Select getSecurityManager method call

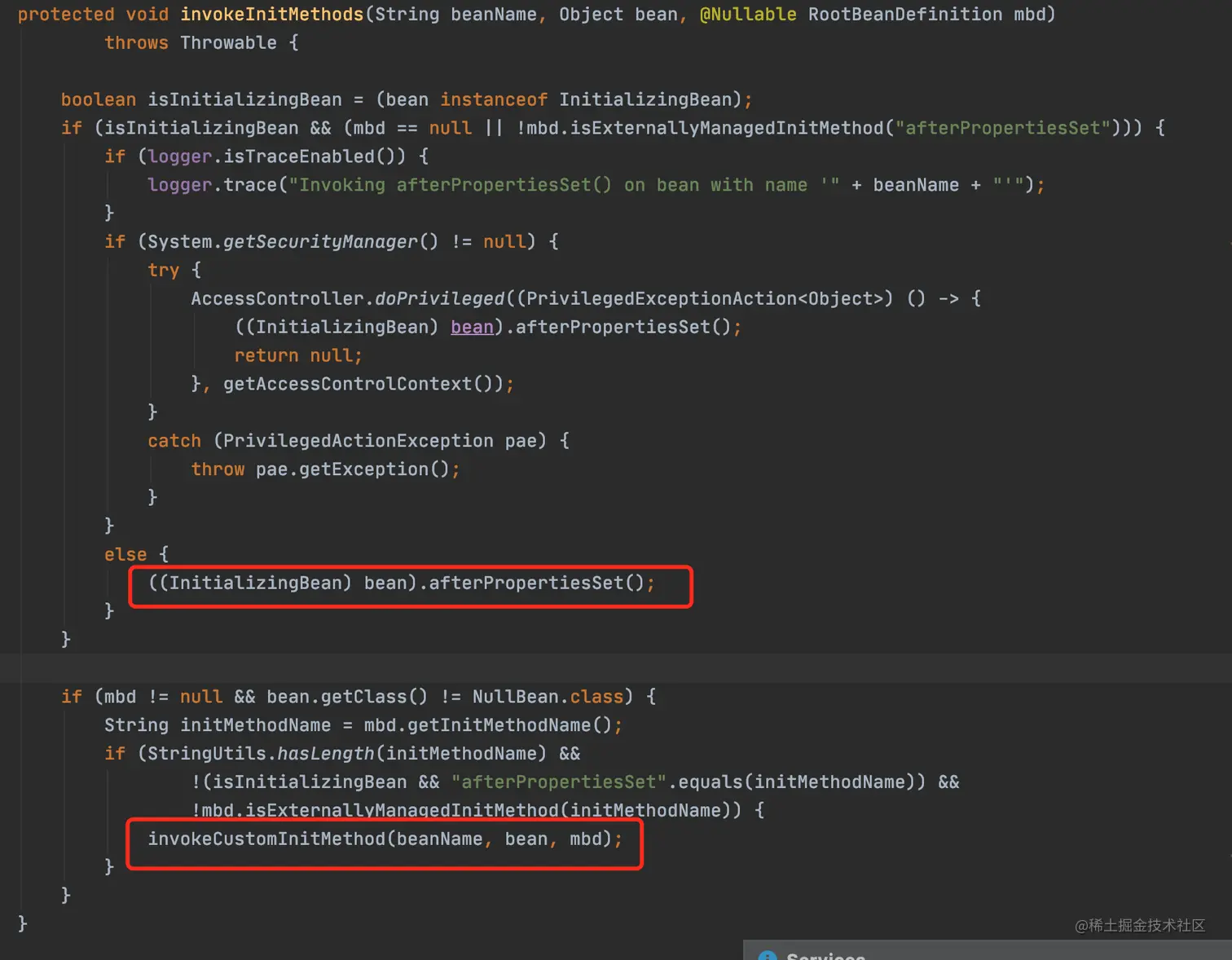[x=320, y=242]
